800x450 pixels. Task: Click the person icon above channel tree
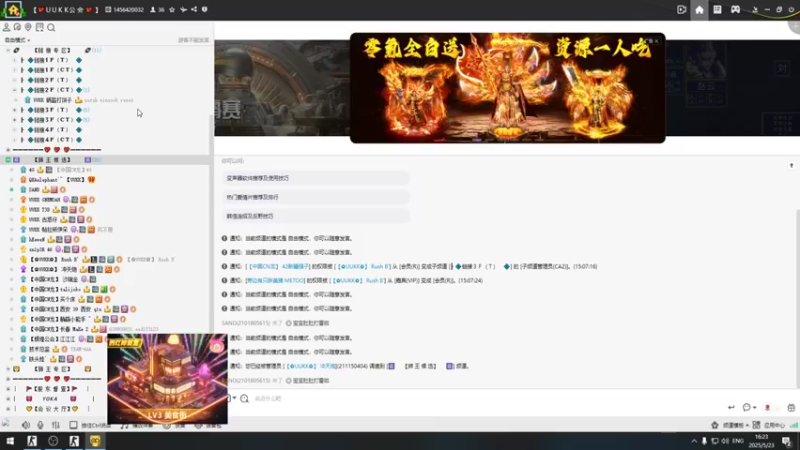click(x=7, y=27)
